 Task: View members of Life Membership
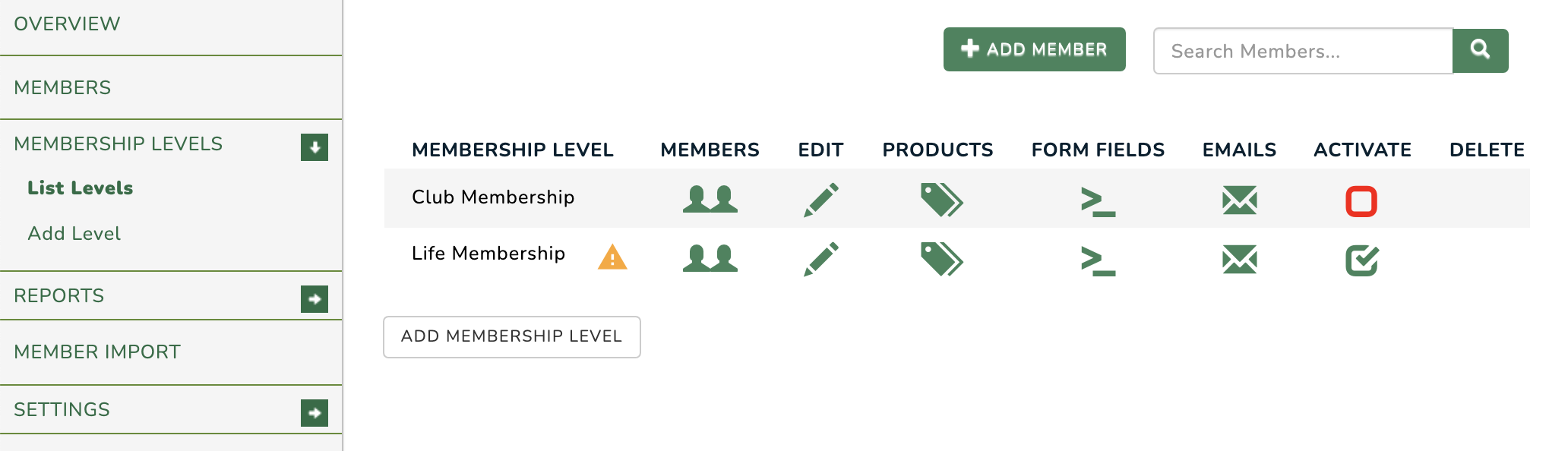pyautogui.click(x=710, y=257)
